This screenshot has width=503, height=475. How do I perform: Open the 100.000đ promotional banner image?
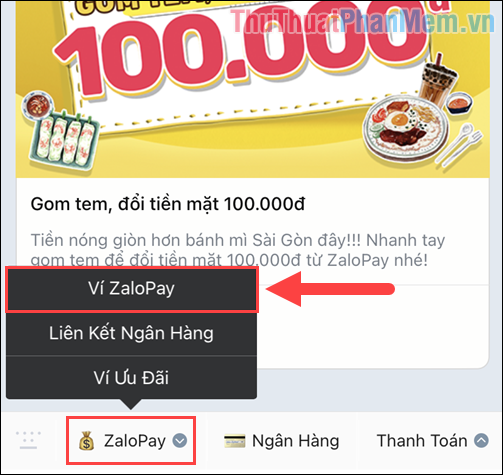(x=253, y=89)
